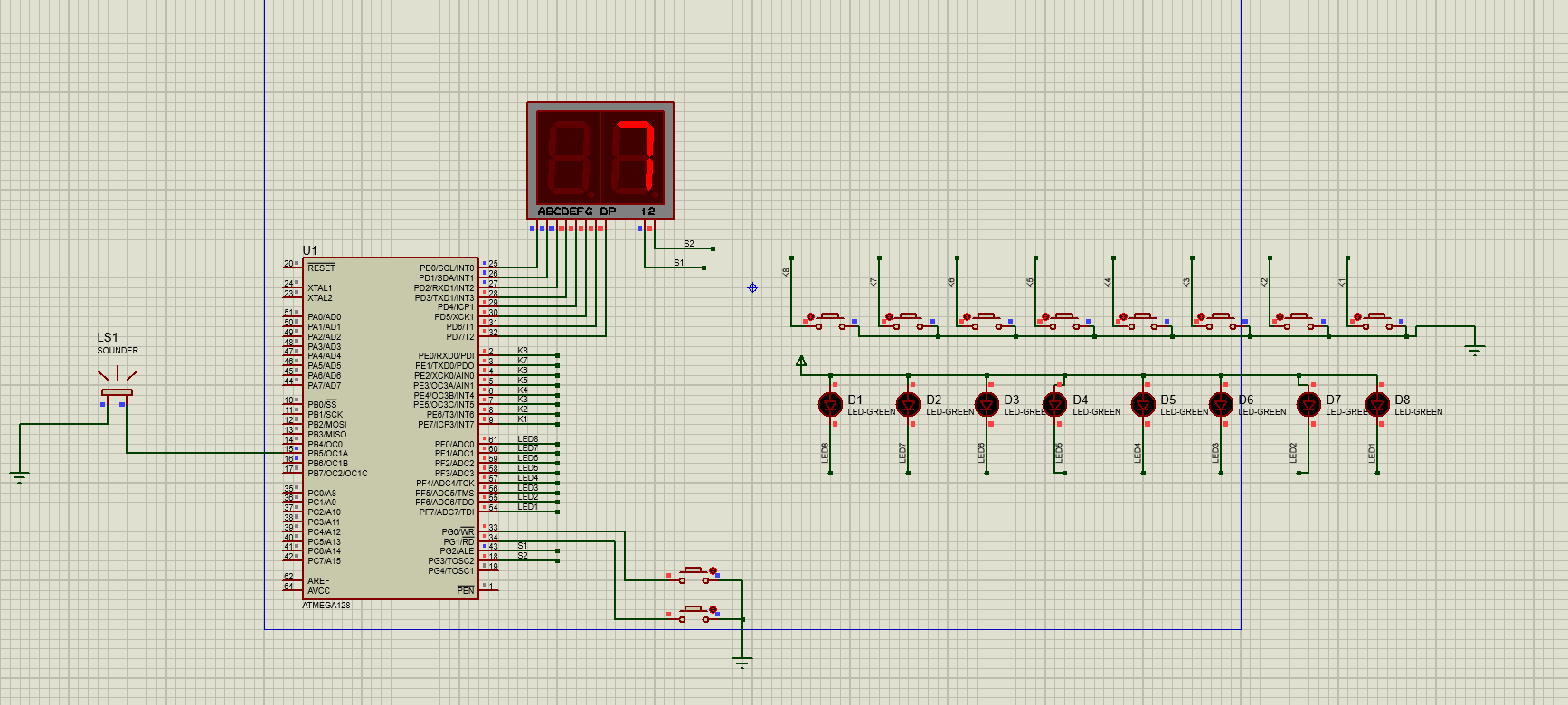Click green LED D6
This screenshot has height=705, width=1568.
[1221, 404]
